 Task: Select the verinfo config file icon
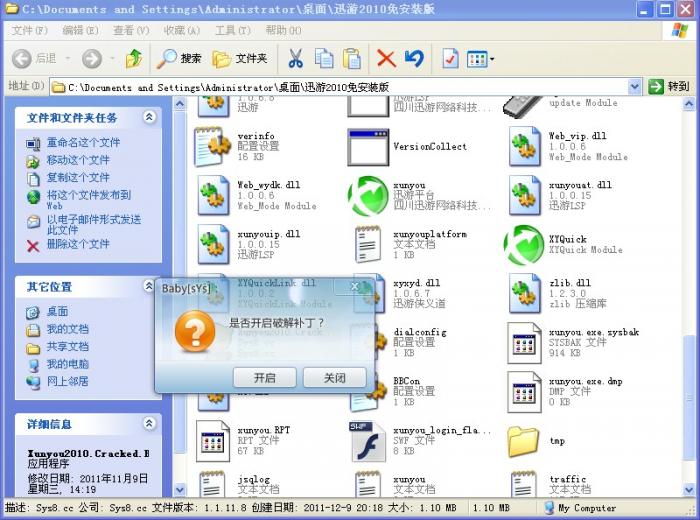coord(212,146)
